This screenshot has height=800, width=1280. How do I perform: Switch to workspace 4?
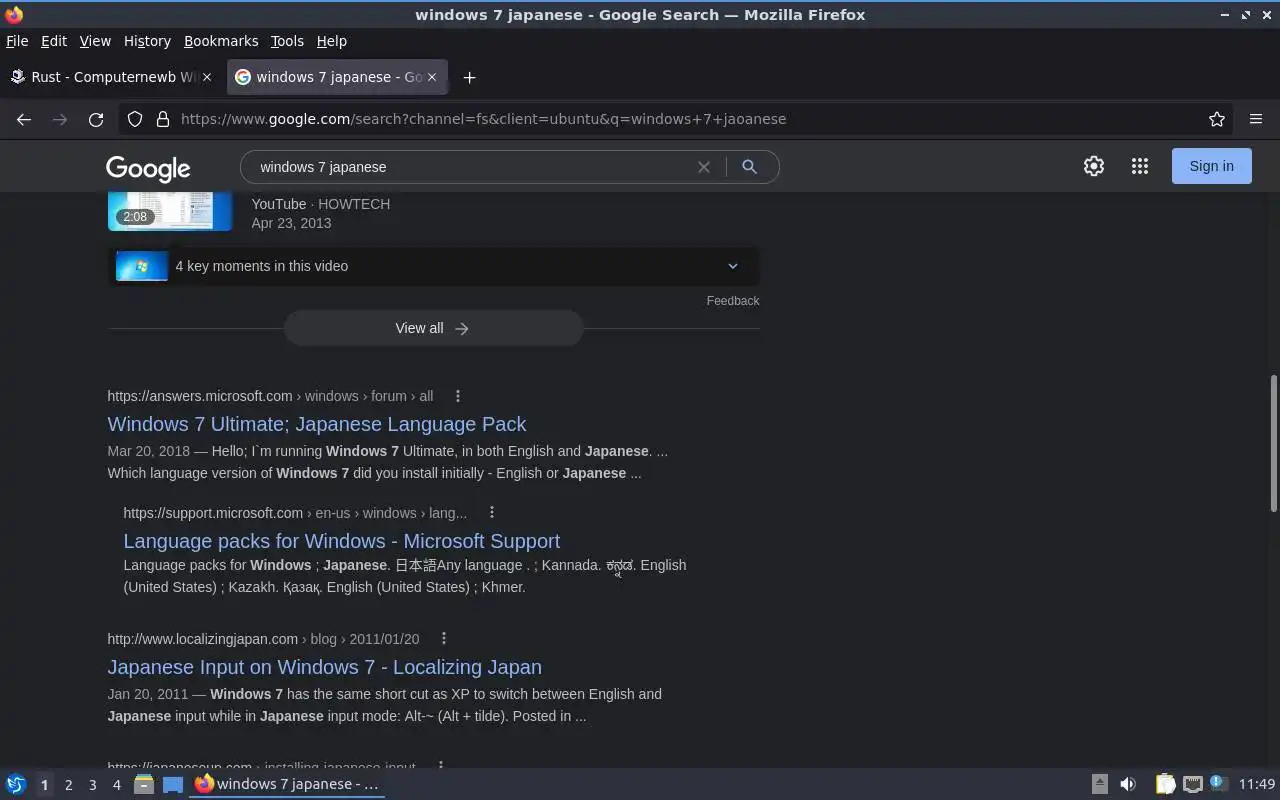(x=116, y=785)
